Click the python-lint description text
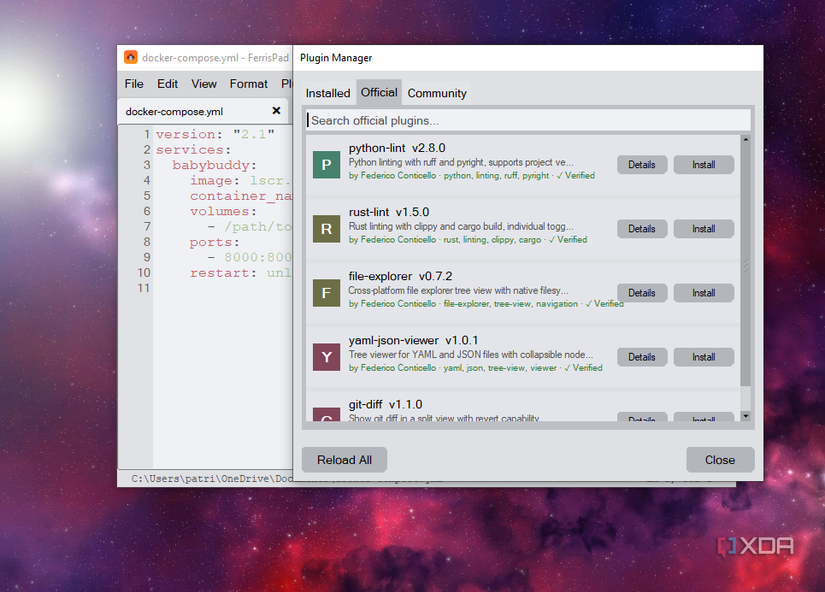The height and width of the screenshot is (592, 825). tap(461, 163)
